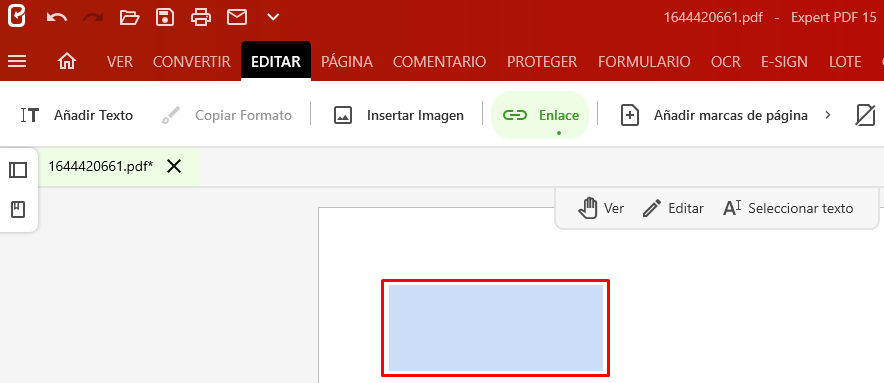Open the E-SIGN tab
Viewport: 884px width, 383px height.
coord(784,61)
